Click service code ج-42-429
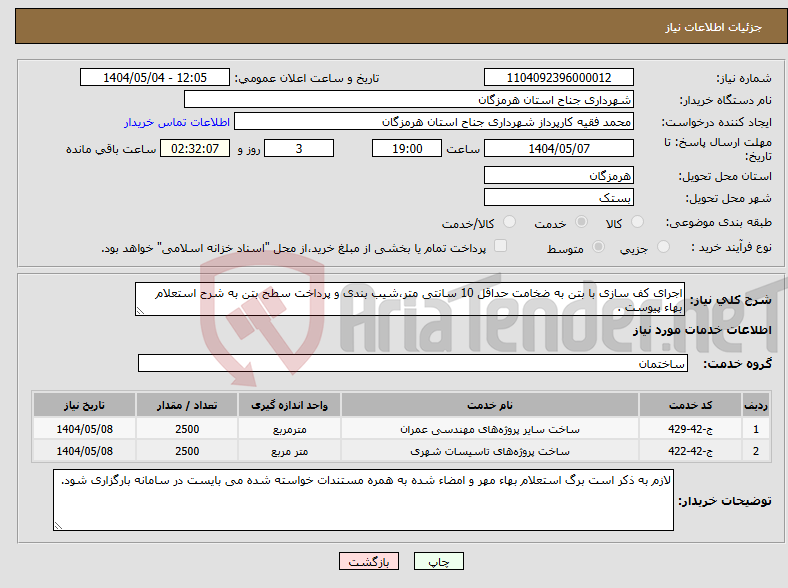Image resolution: width=788 pixels, height=588 pixels. point(691,429)
